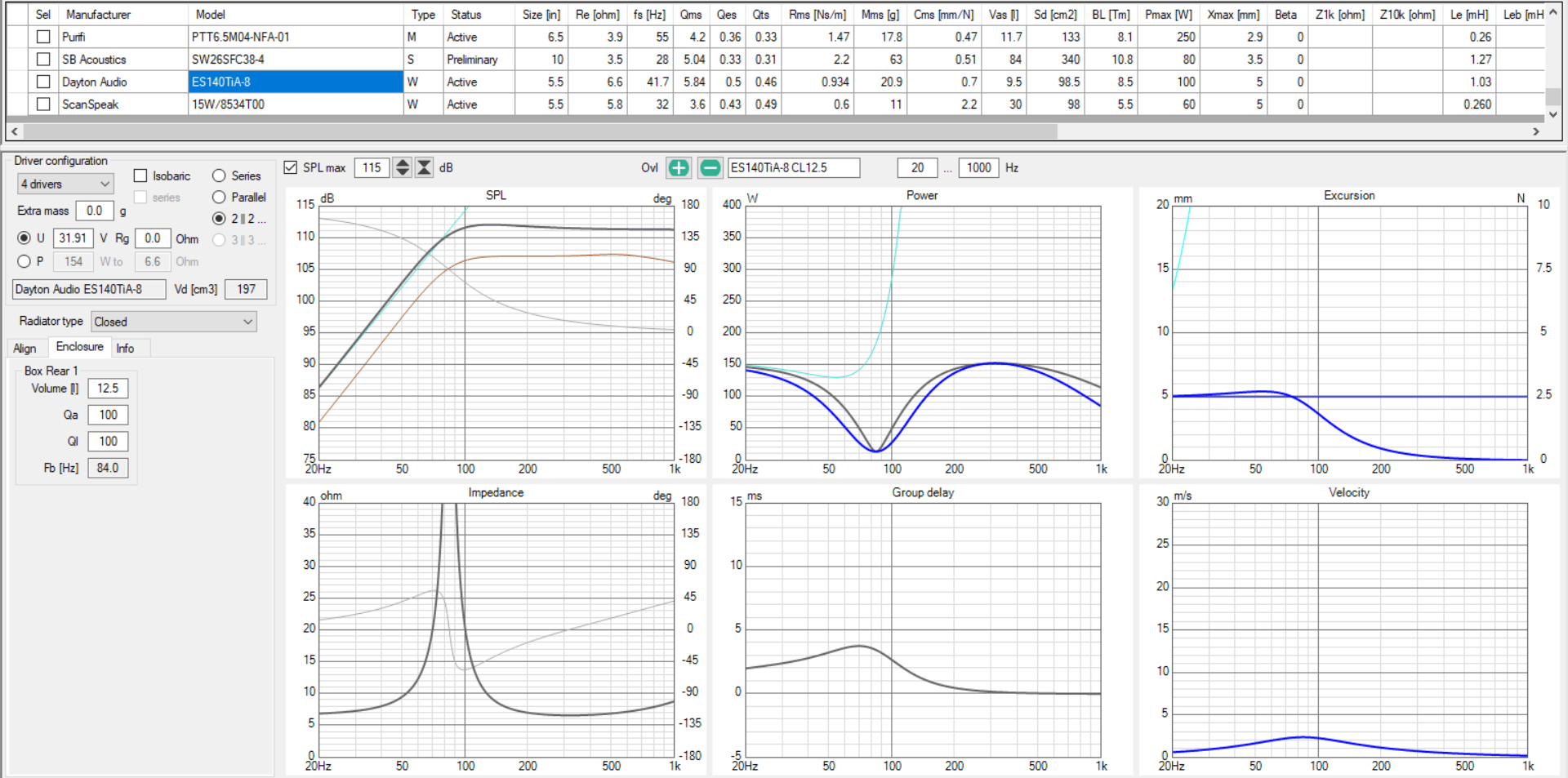Click the SPL max 115 value field

(372, 168)
